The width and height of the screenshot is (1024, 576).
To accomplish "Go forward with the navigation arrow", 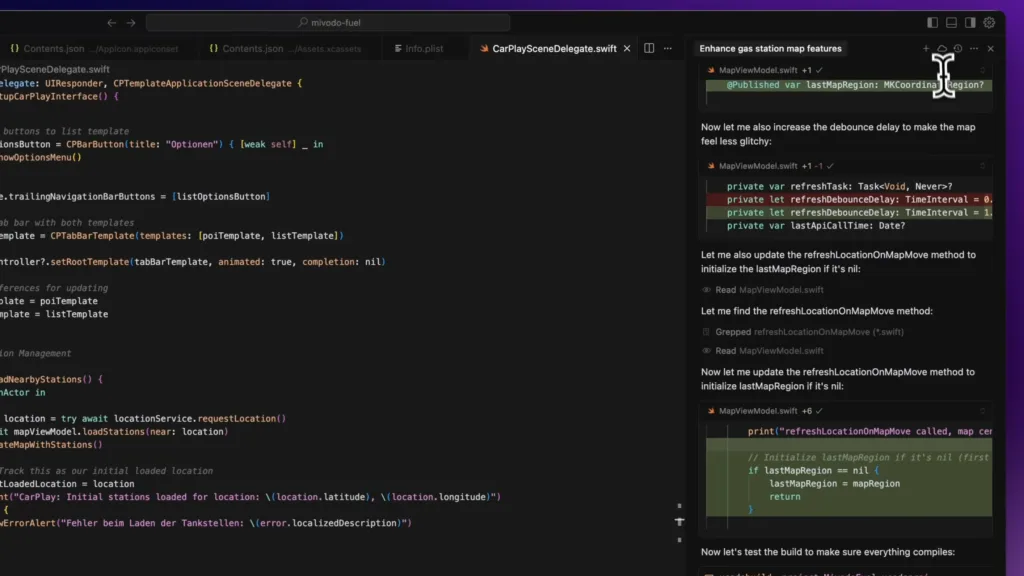I will click(131, 23).
